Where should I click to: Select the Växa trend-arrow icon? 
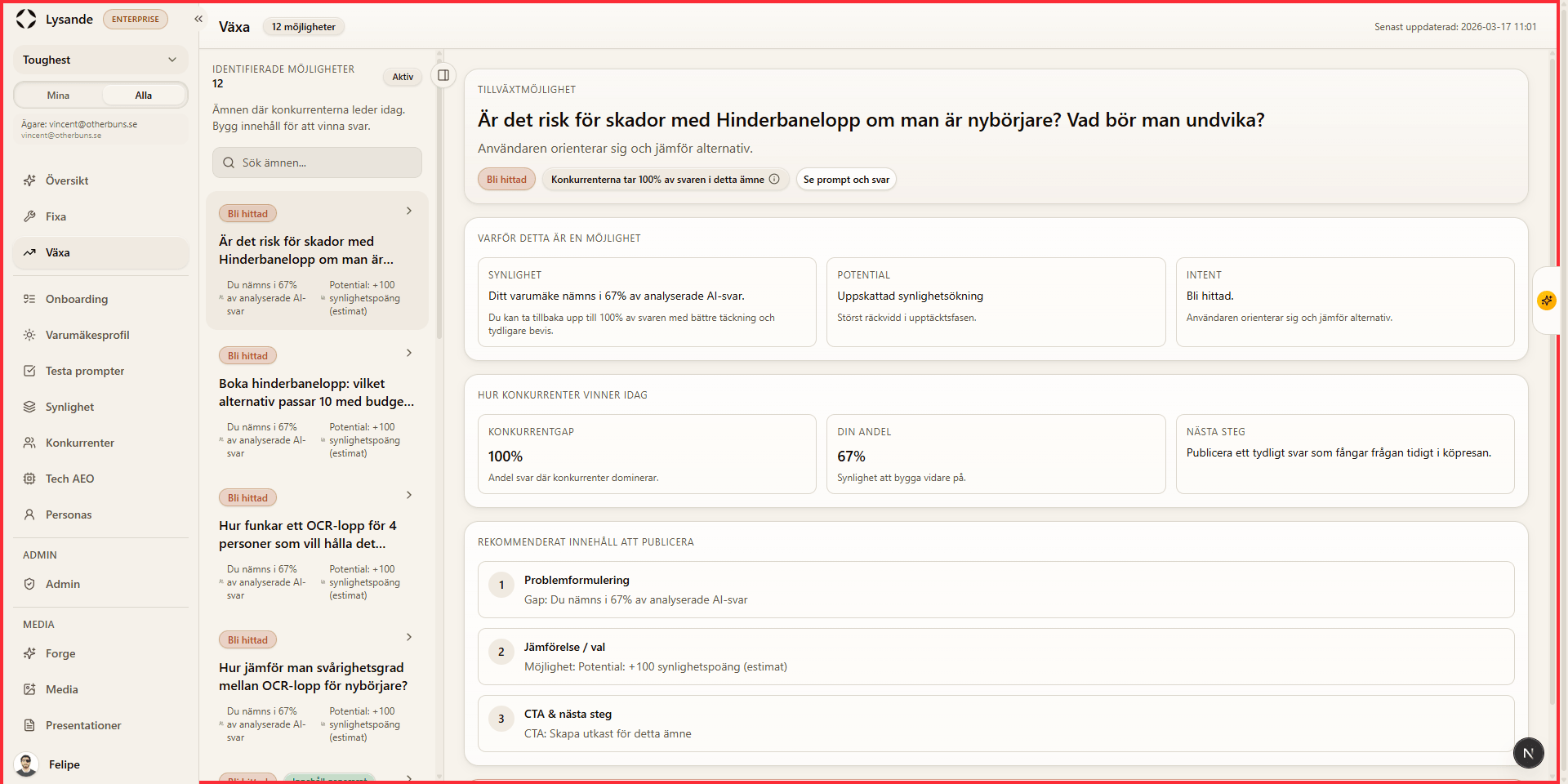click(29, 252)
